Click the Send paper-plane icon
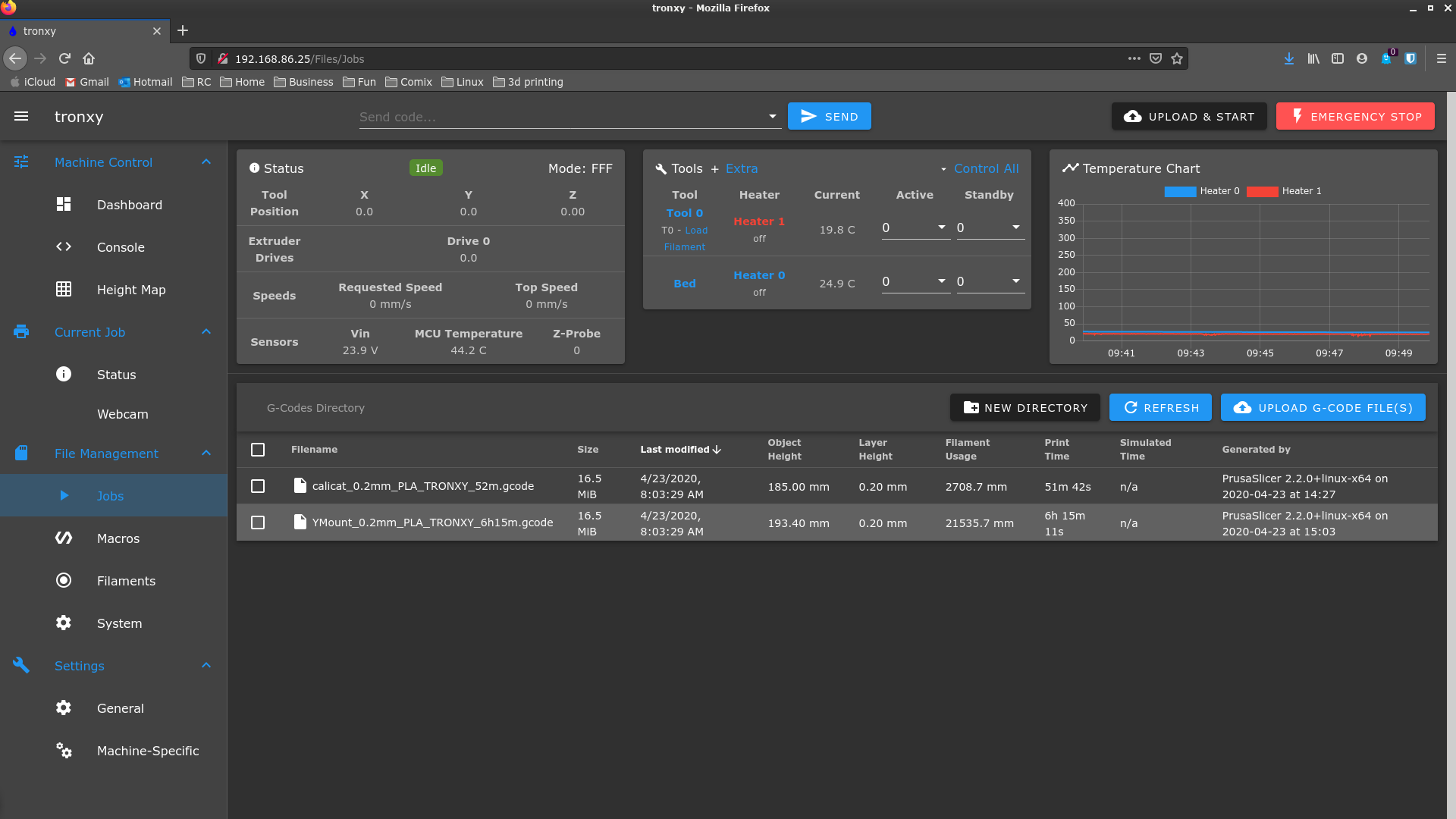1456x819 pixels. point(808,115)
